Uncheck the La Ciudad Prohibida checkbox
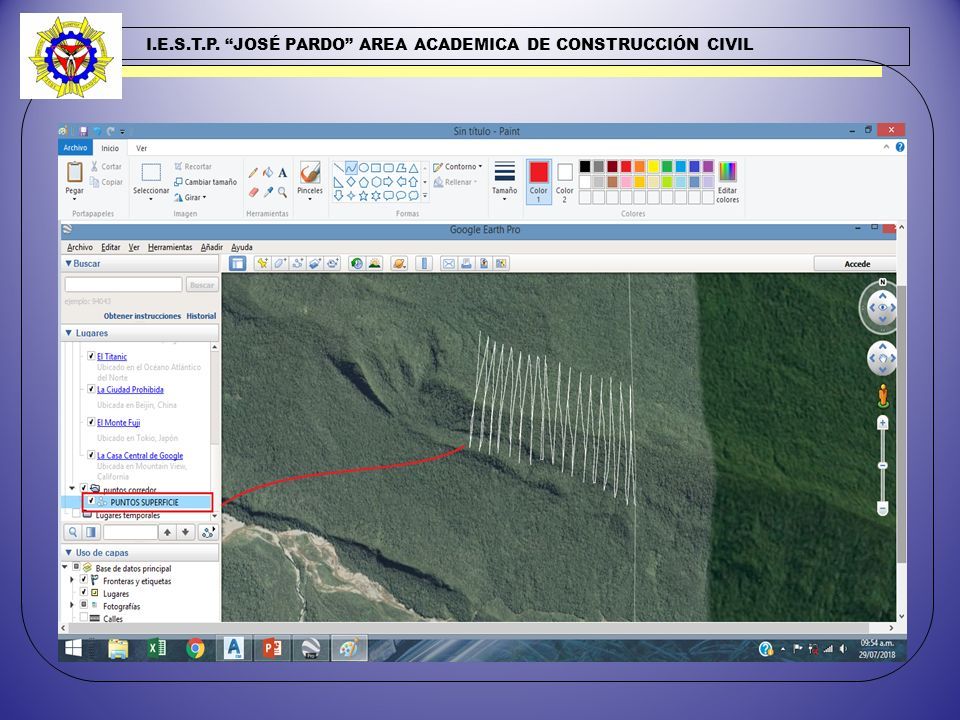This screenshot has height=720, width=960. [x=91, y=389]
